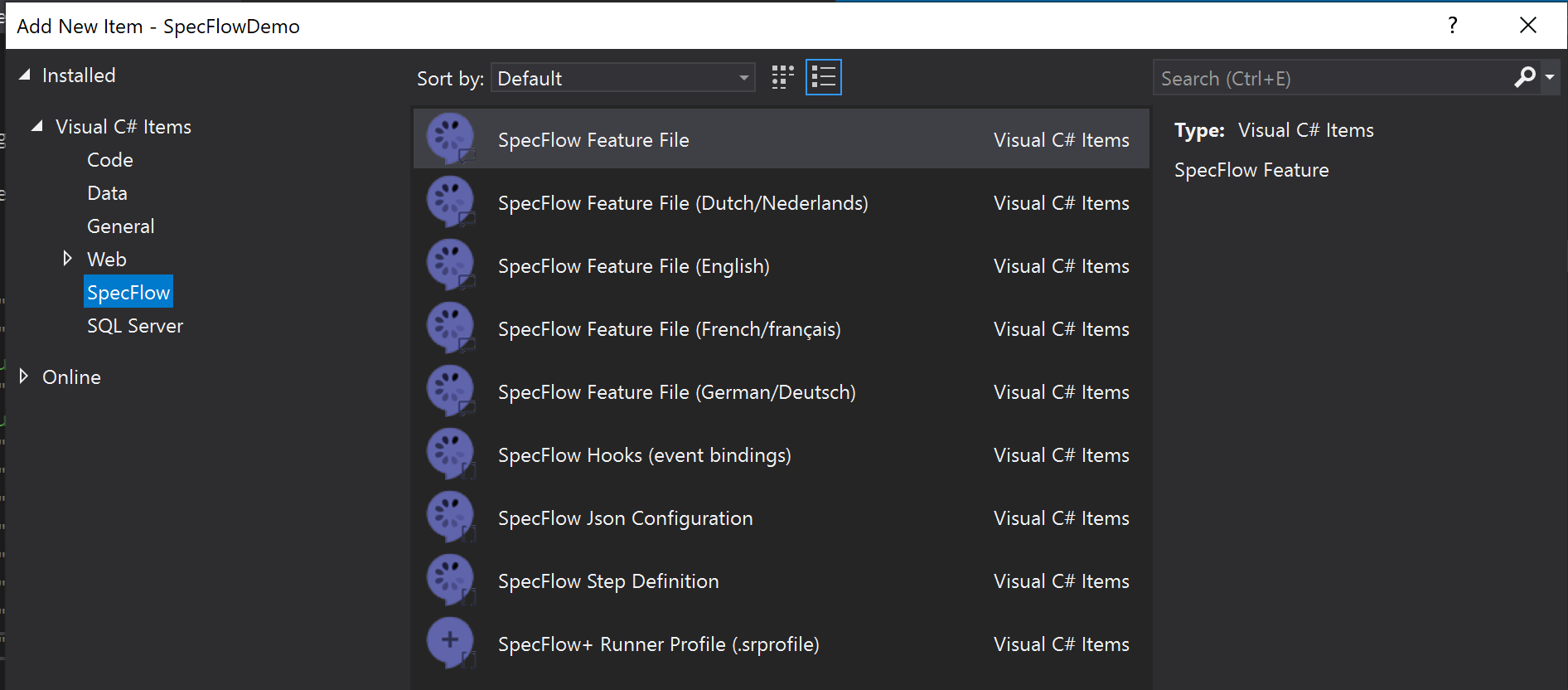The width and height of the screenshot is (1568, 690).
Task: Collapse the Visual C# Items node
Action: 36,126
